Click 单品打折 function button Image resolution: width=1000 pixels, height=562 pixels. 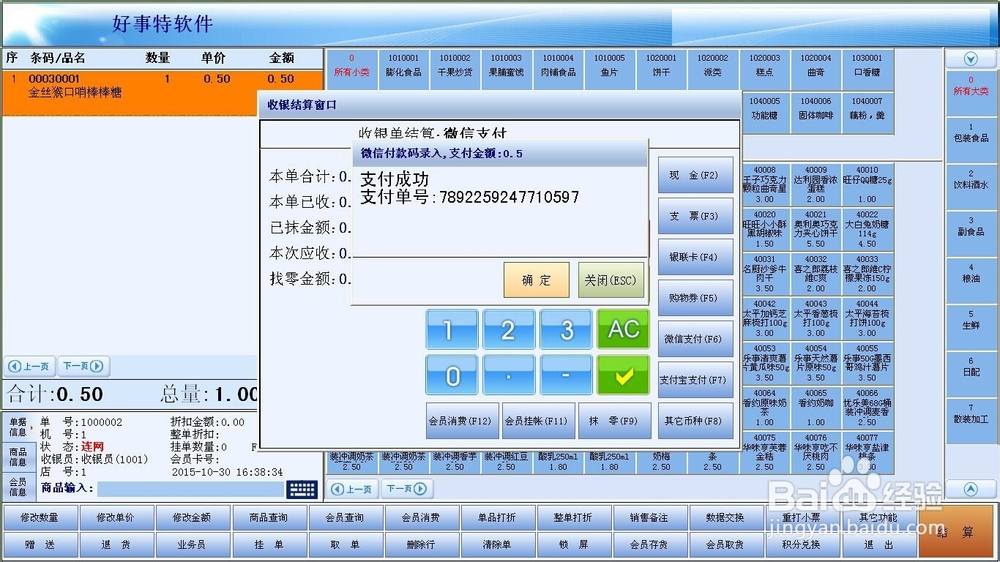click(497, 517)
